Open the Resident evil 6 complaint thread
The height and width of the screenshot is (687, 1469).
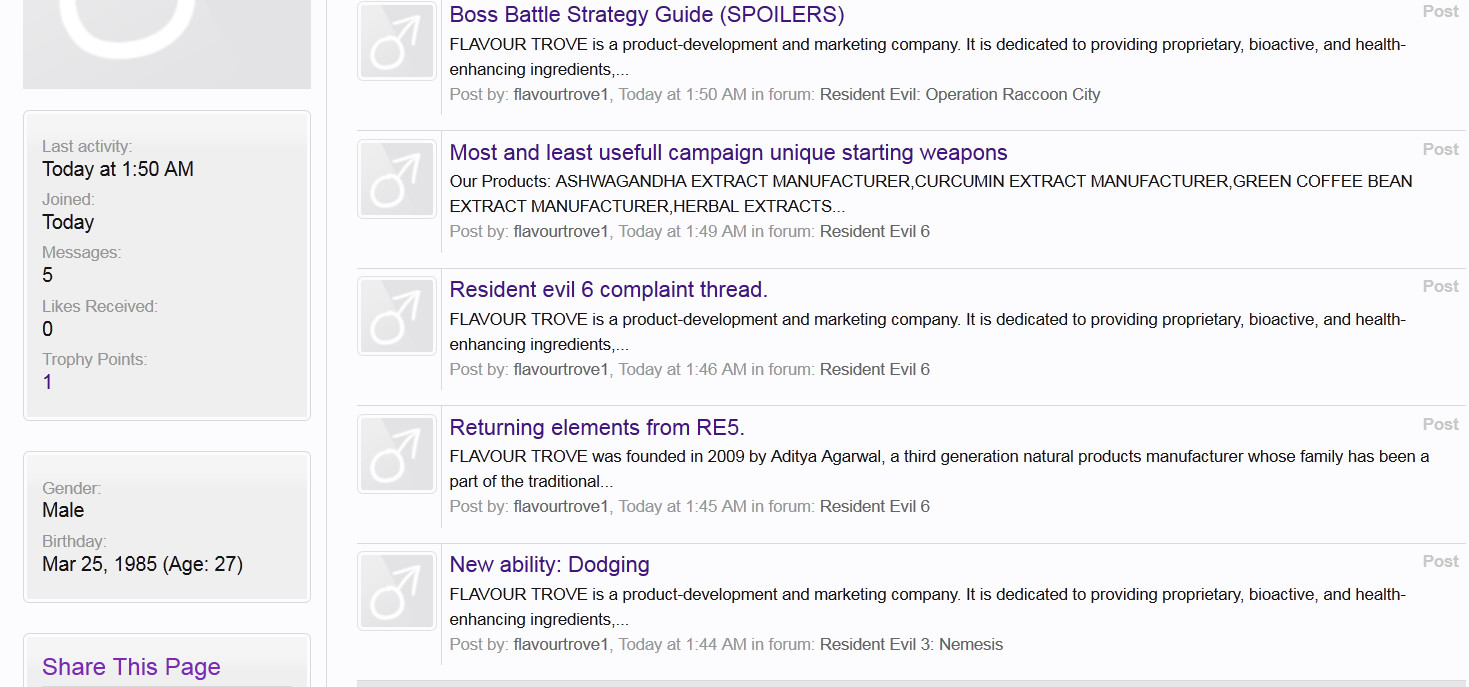(608, 290)
